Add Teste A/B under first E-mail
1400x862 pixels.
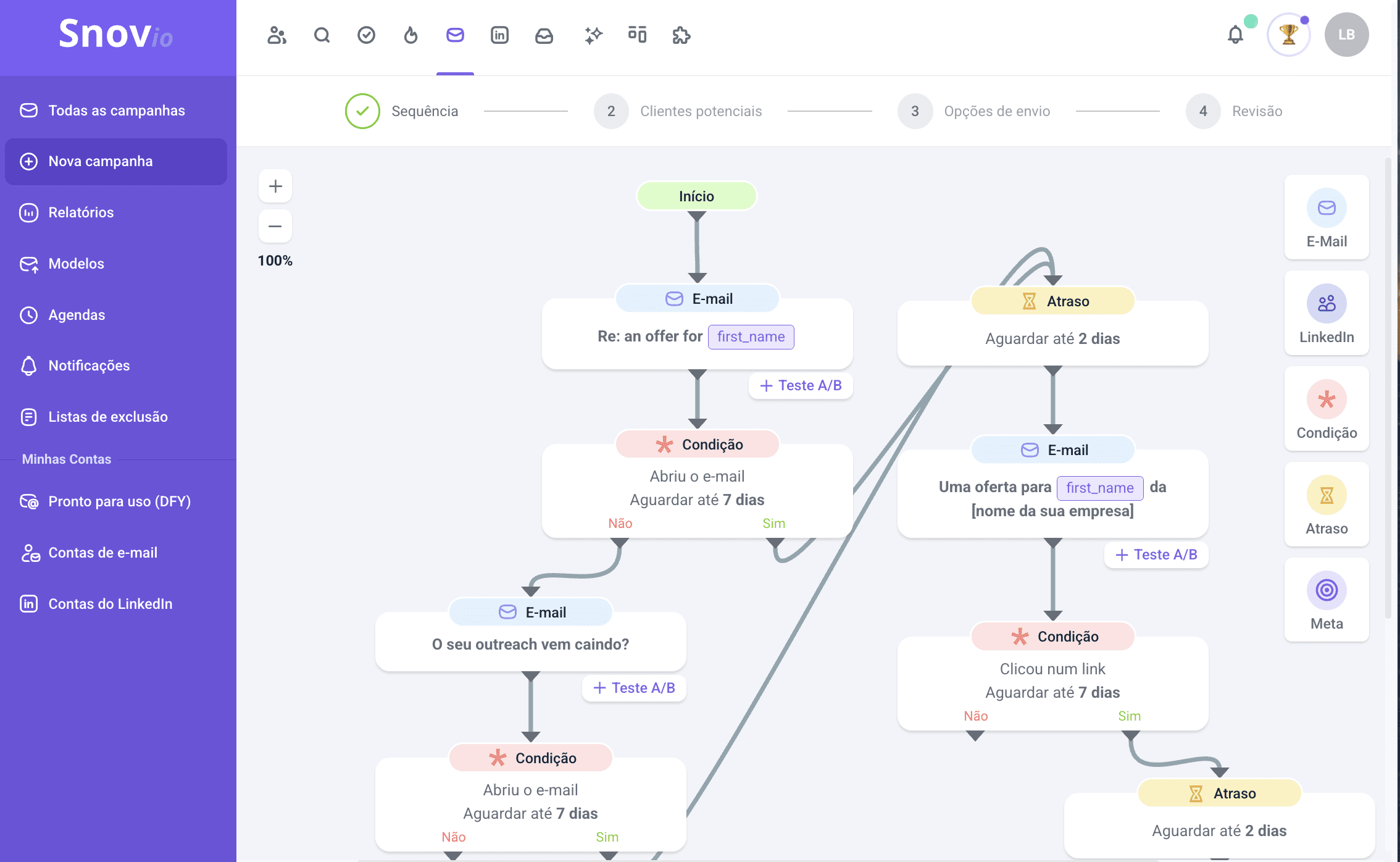pyautogui.click(x=801, y=385)
